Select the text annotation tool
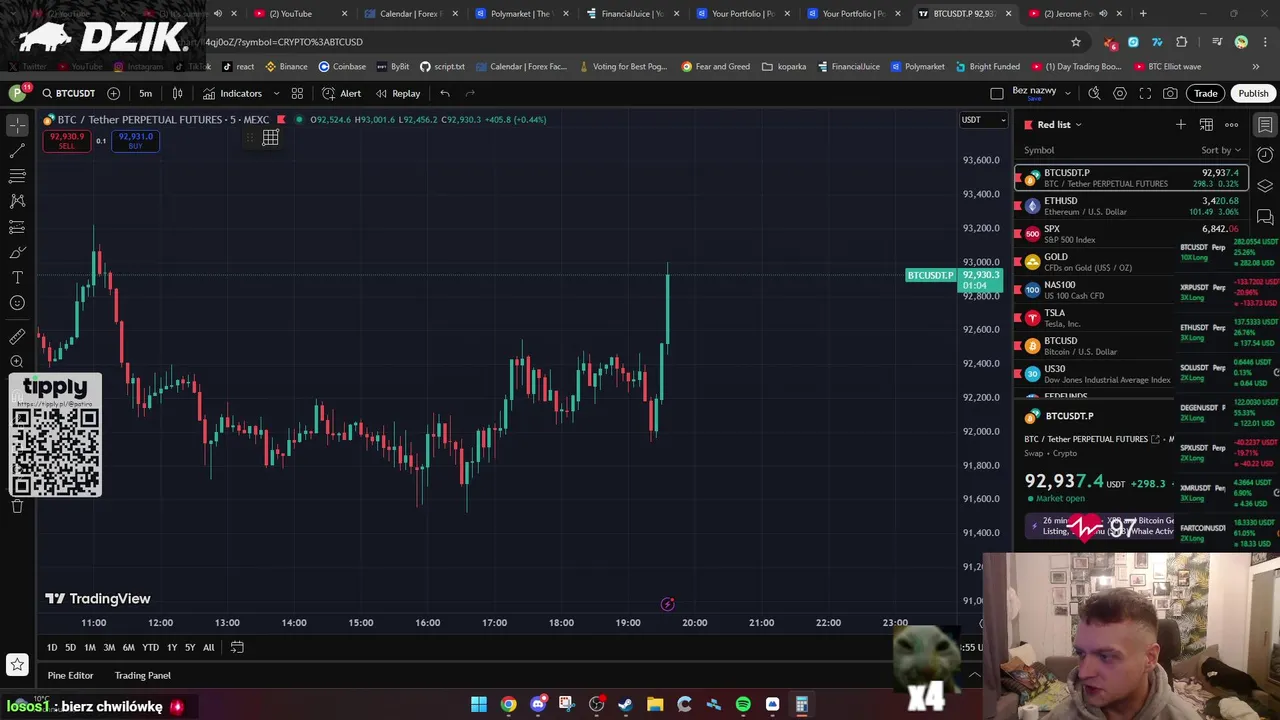 [17, 277]
